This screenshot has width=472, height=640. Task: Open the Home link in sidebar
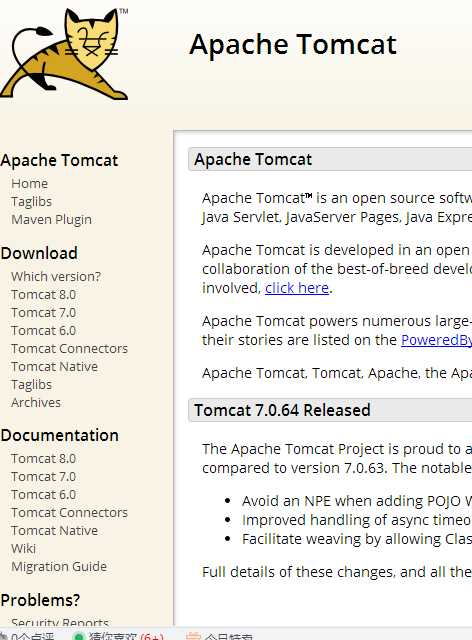pos(29,184)
